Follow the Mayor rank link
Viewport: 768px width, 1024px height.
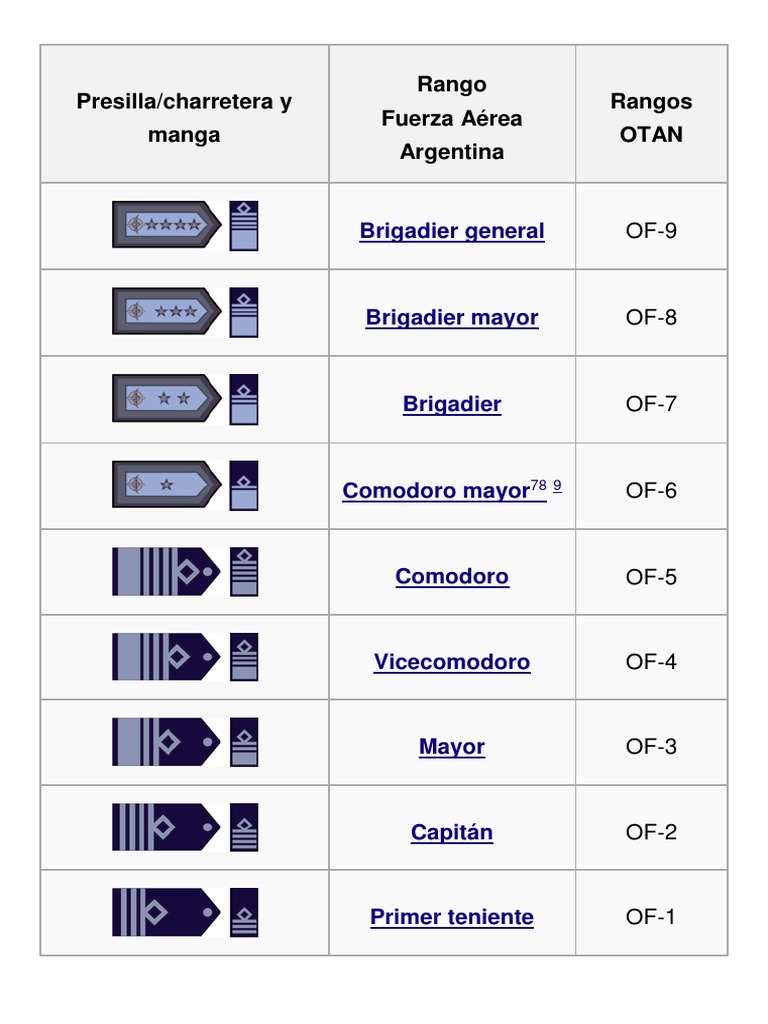[452, 747]
